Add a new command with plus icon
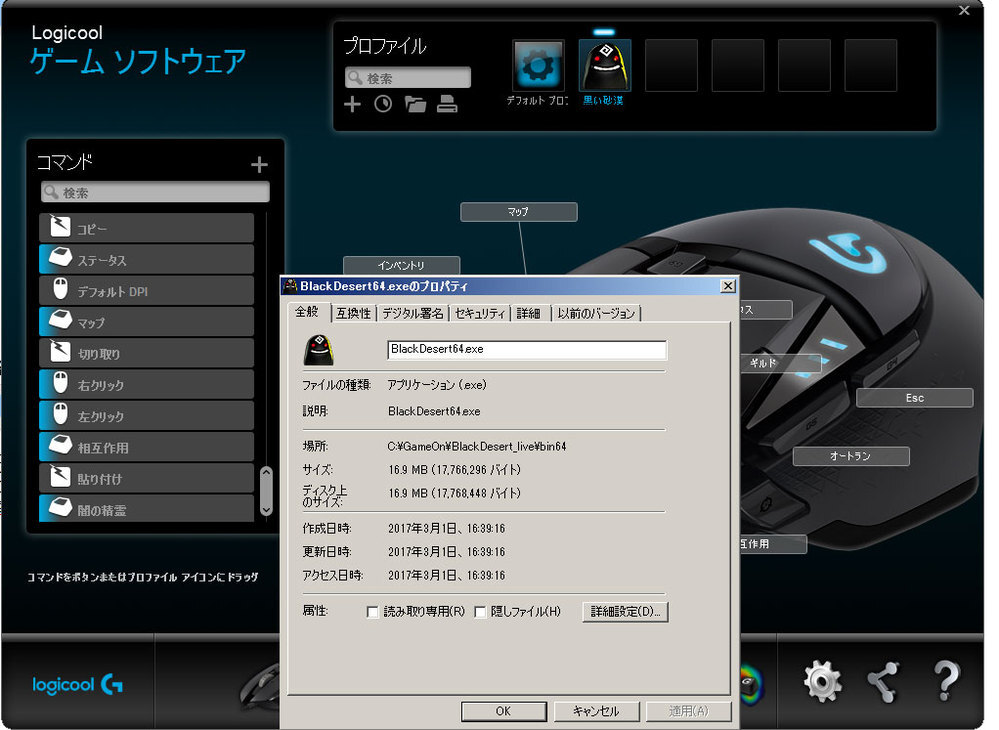The height and width of the screenshot is (730, 999). (259, 165)
